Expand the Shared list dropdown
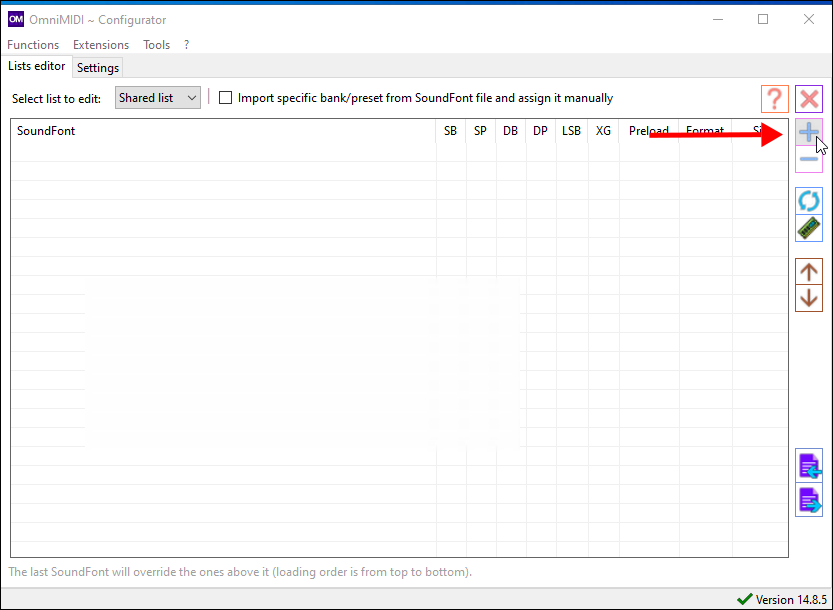This screenshot has height=610, width=833. 158,98
